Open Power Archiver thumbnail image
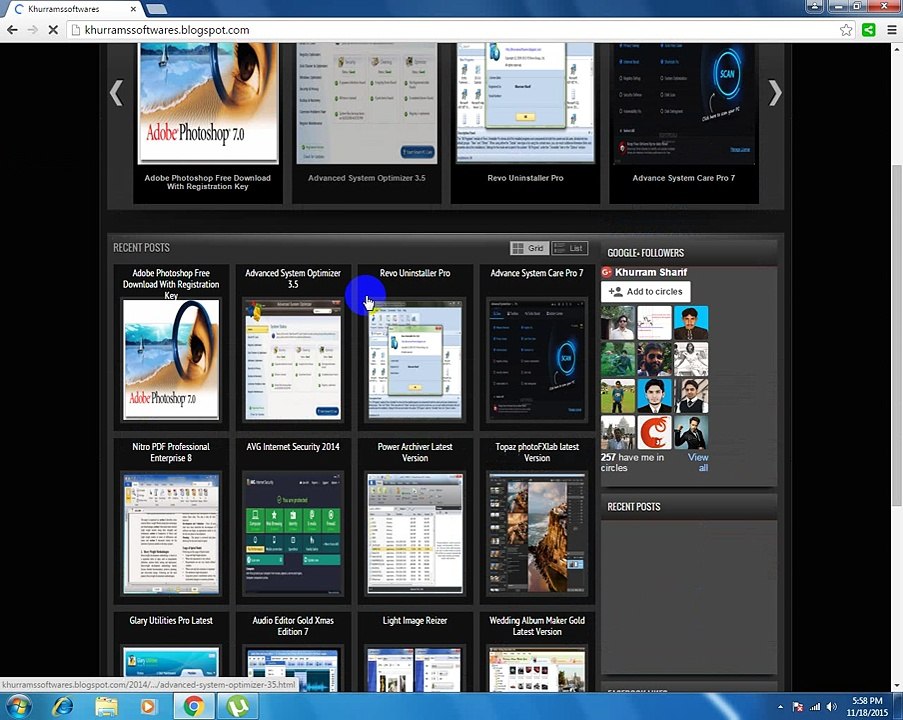The image size is (903, 720). (415, 533)
